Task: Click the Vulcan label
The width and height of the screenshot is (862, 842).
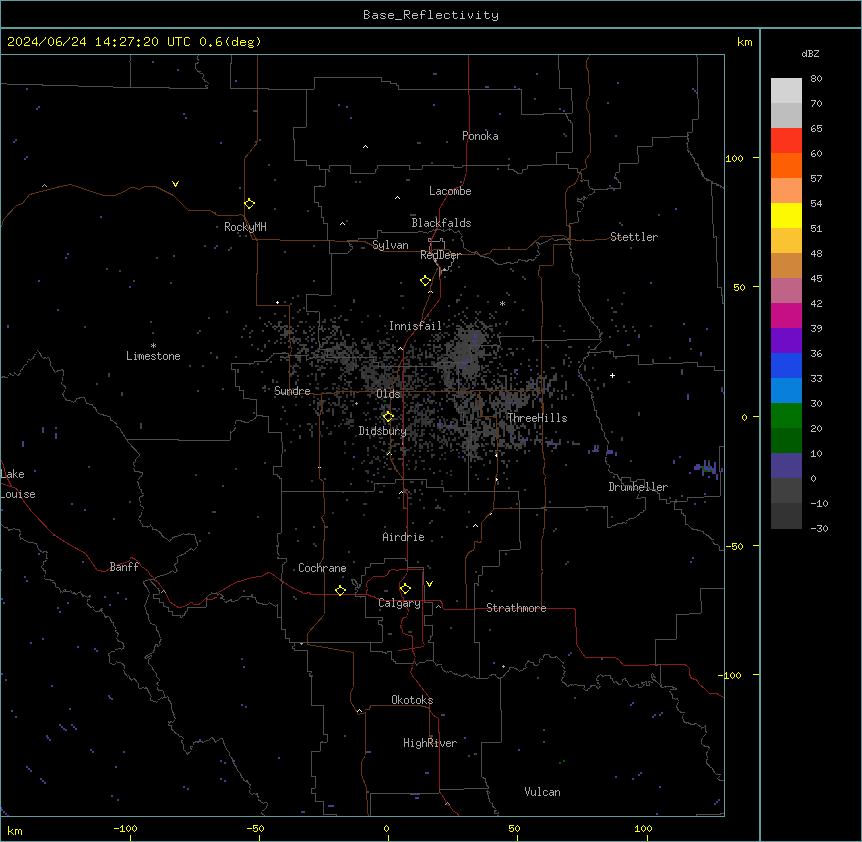Action: 543,792
